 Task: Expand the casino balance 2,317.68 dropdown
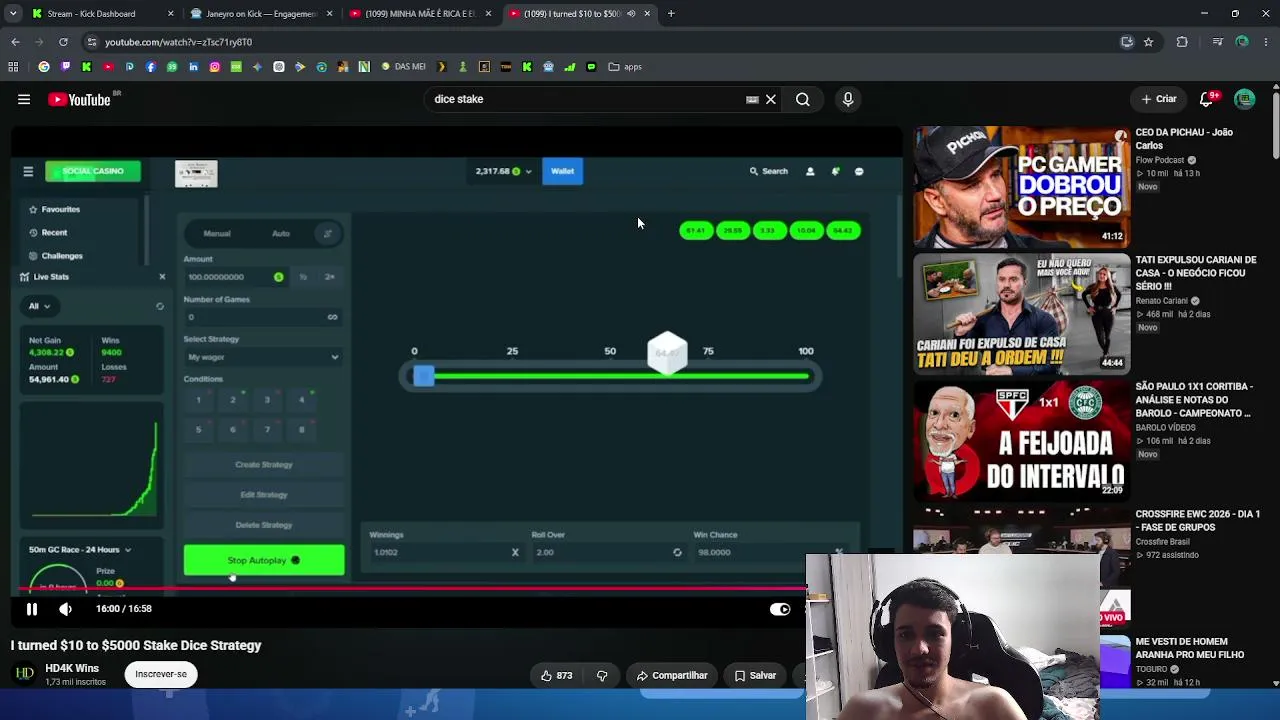503,172
